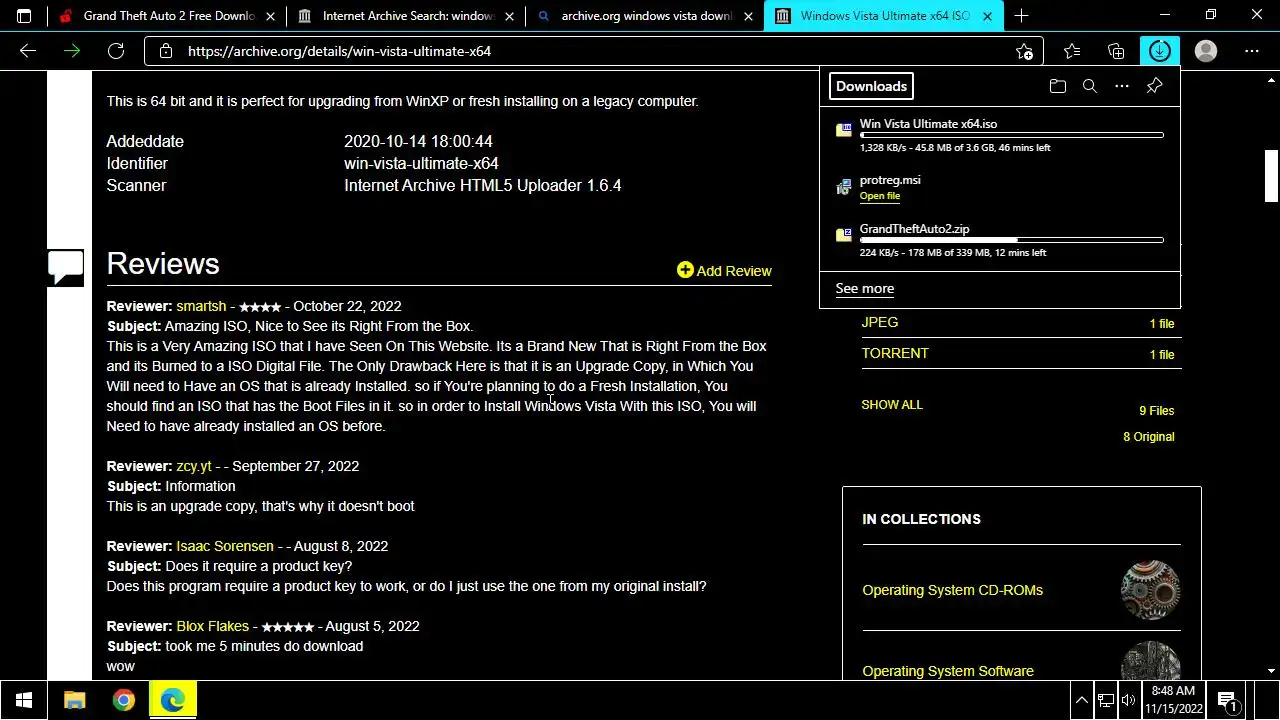Image resolution: width=1280 pixels, height=720 pixels.
Task: Click the protreg.msi file icon
Action: 844,185
